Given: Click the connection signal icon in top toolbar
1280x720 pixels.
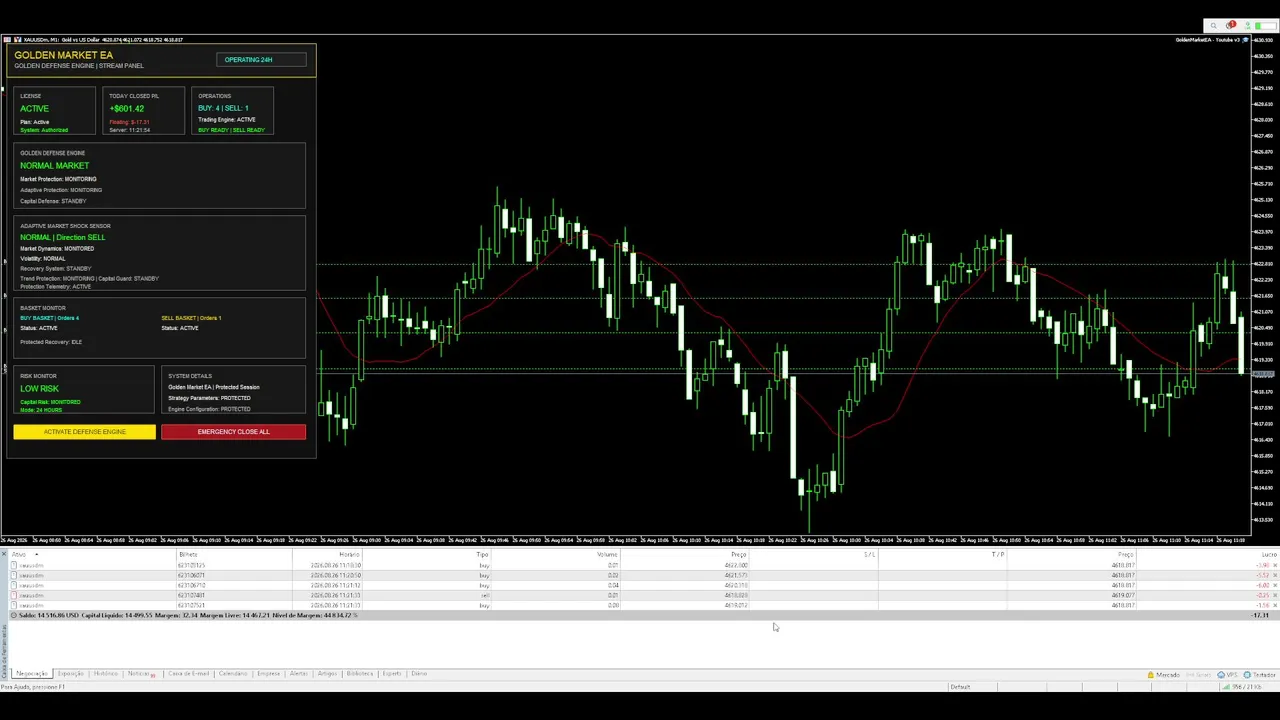Looking at the screenshot, I should (x=1247, y=26).
